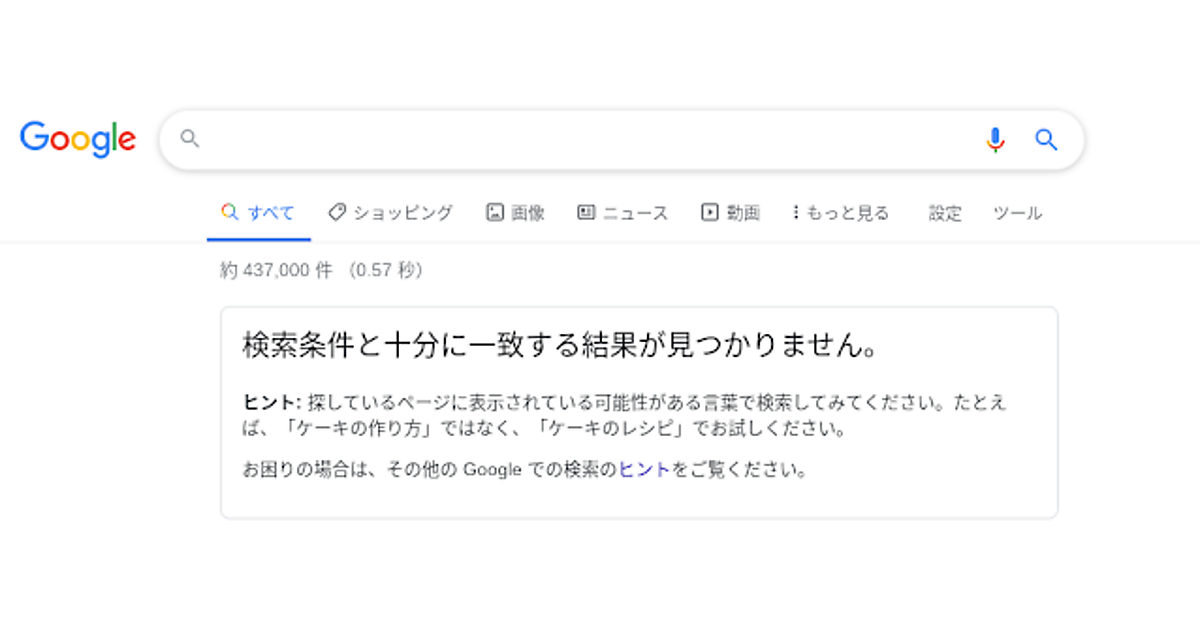Click the ニュース newspaper icon
The height and width of the screenshot is (630, 1200).
(586, 212)
